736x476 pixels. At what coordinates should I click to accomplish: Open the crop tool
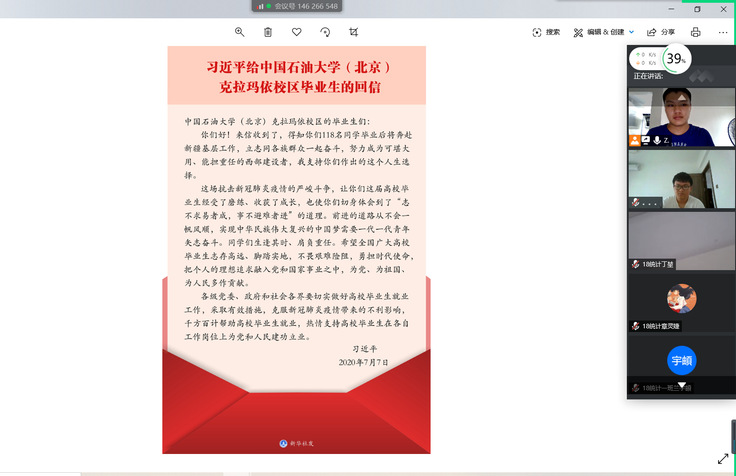(354, 32)
